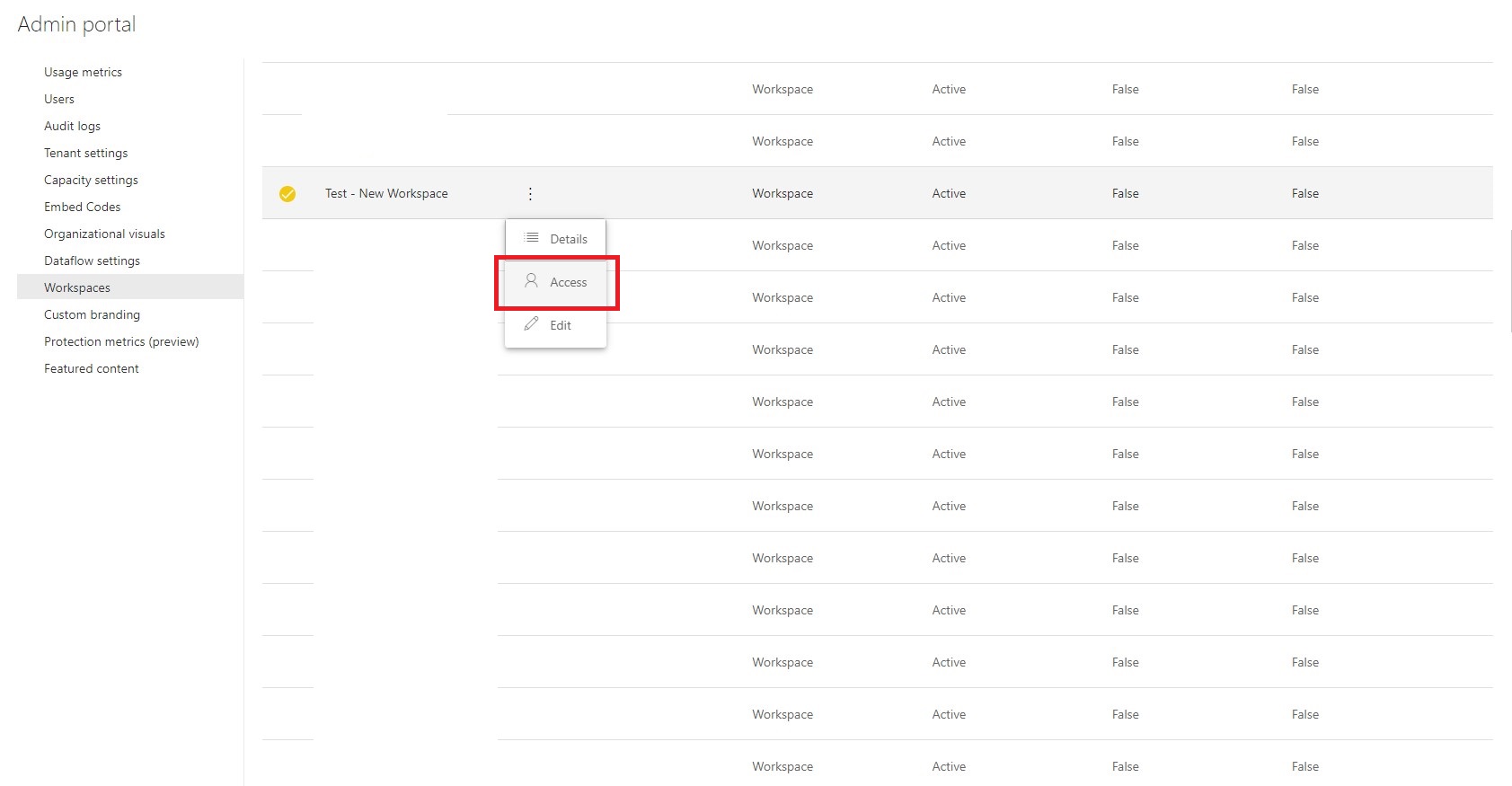Click the pencil icon beside Edit
Image resolution: width=1512 pixels, height=786 pixels.
coord(531,324)
